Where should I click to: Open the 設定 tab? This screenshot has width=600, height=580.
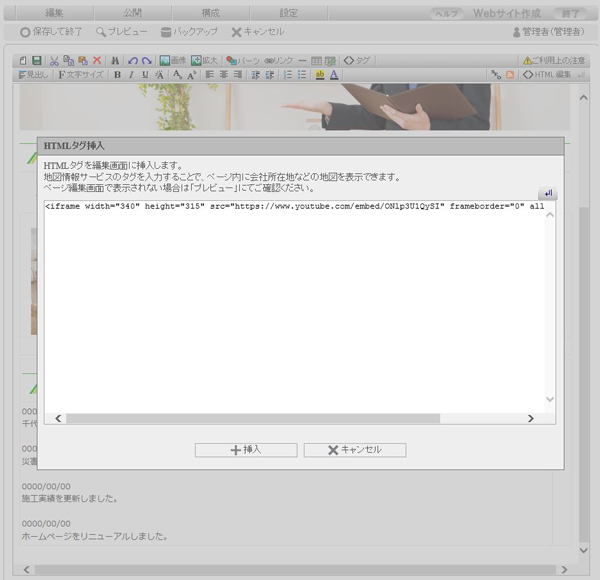click(289, 13)
